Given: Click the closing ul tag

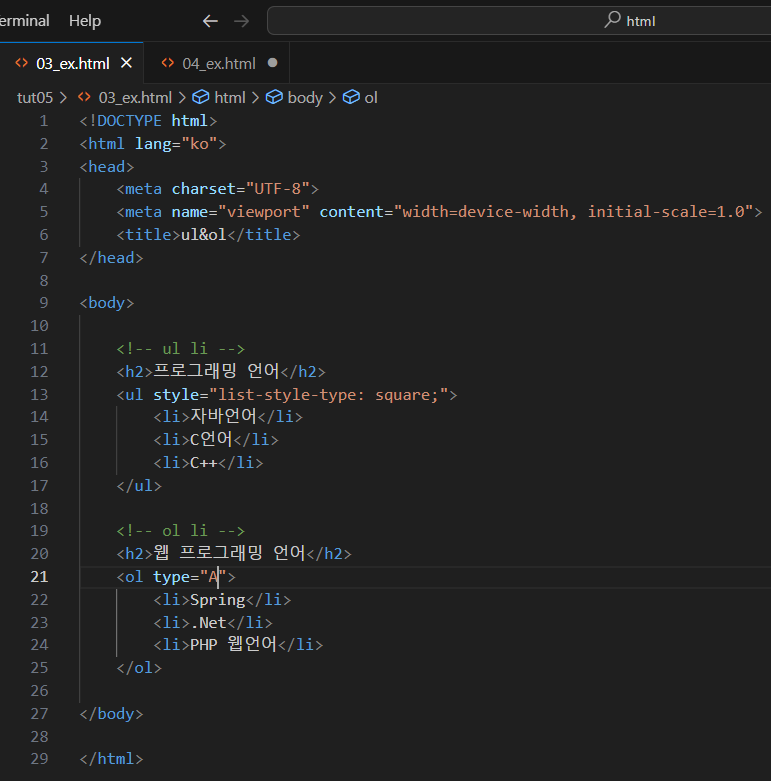Looking at the screenshot, I should tap(139, 486).
